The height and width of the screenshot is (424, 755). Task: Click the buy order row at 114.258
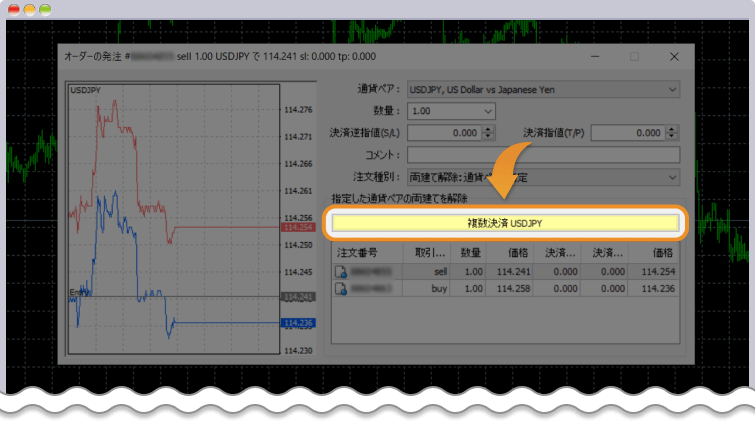[509, 288]
